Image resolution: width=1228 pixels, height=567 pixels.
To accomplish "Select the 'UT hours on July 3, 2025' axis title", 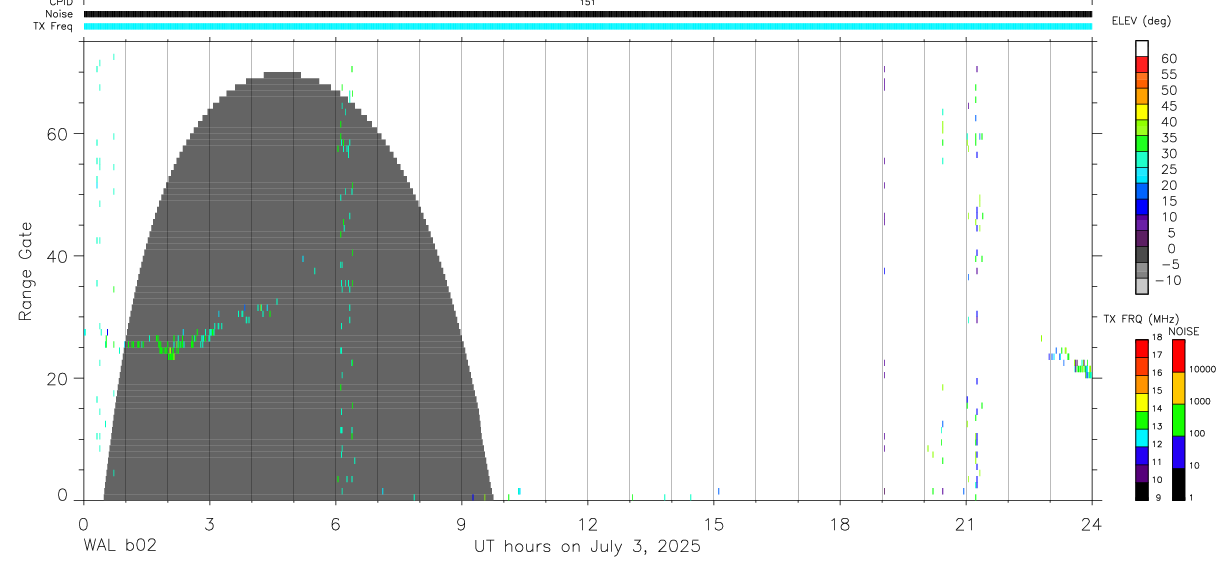I will (x=587, y=547).
